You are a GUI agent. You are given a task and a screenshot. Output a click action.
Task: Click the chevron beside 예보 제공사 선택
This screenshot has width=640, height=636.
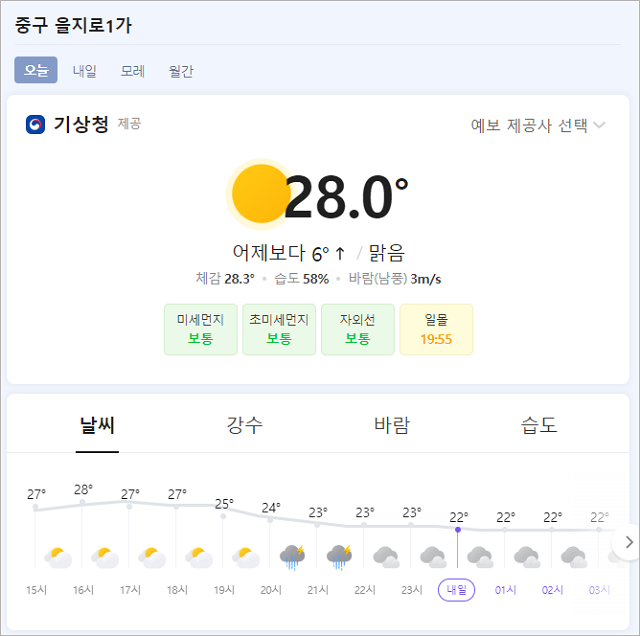pyautogui.click(x=599, y=125)
